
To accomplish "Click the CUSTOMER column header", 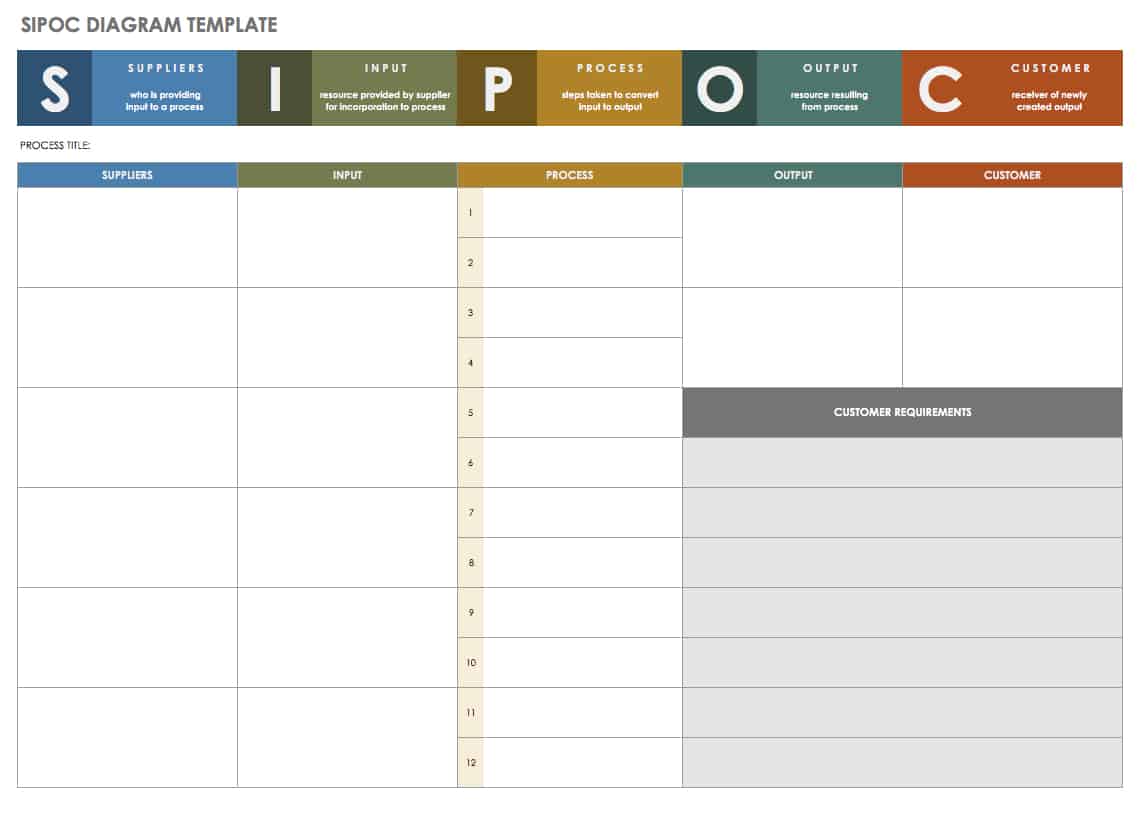I will 1012,175.
